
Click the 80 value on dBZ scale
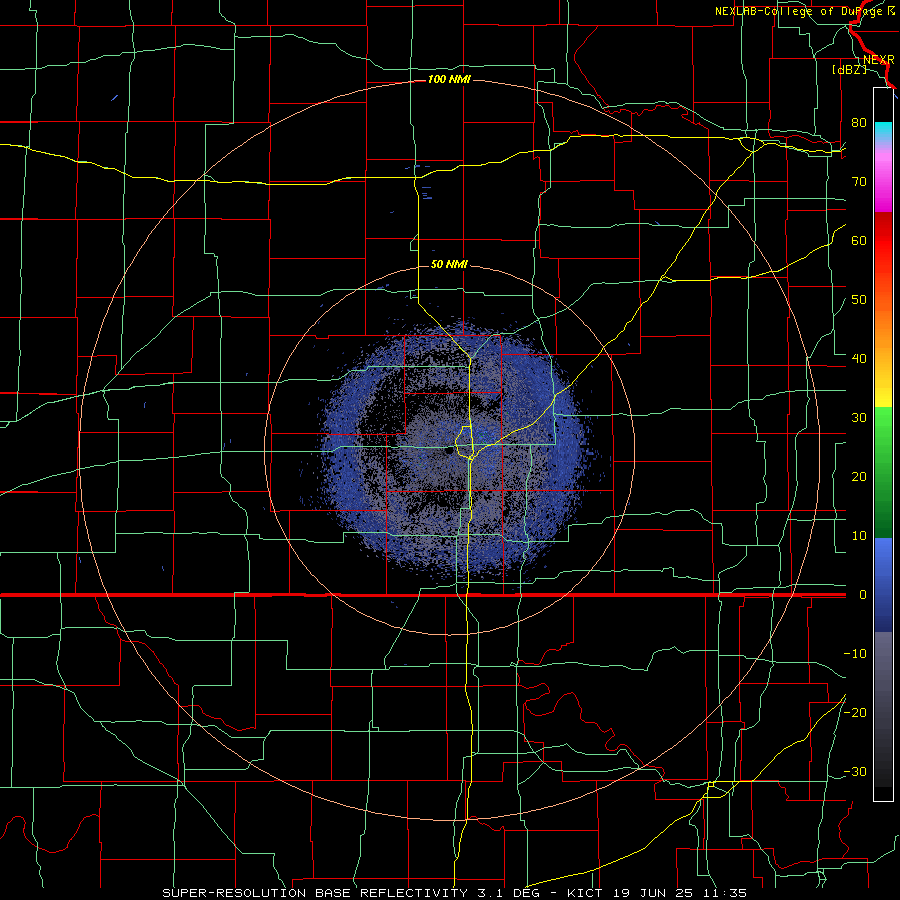click(859, 122)
